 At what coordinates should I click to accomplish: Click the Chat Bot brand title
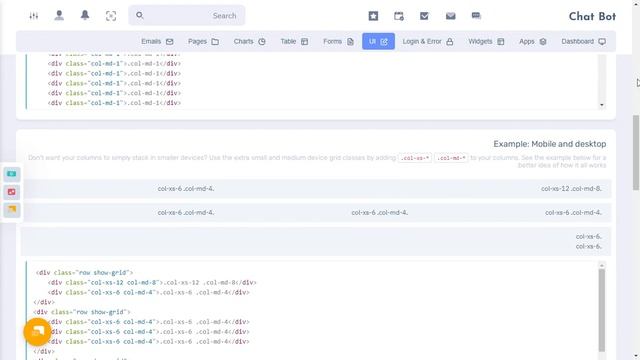coord(592,16)
